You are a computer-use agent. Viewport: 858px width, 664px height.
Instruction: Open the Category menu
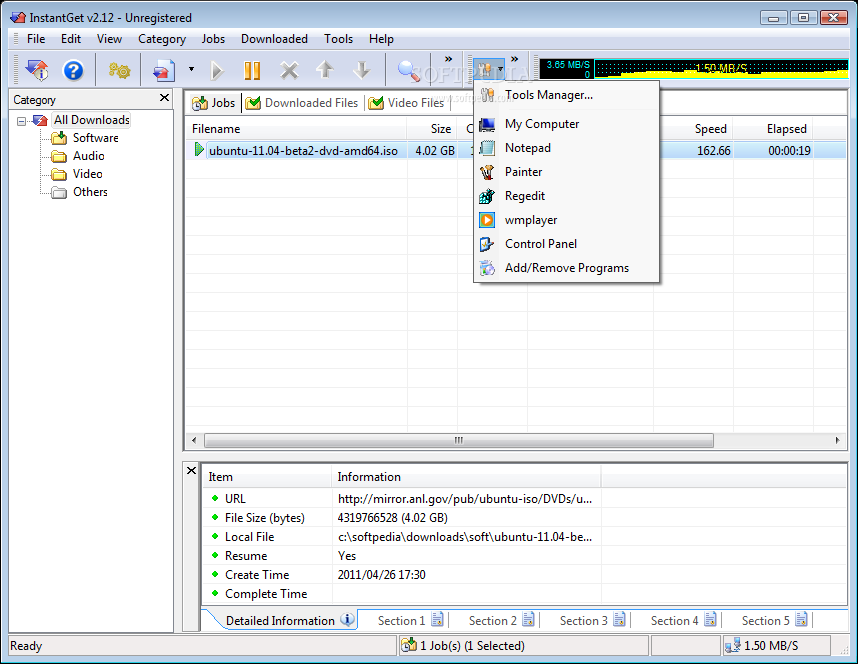point(162,39)
